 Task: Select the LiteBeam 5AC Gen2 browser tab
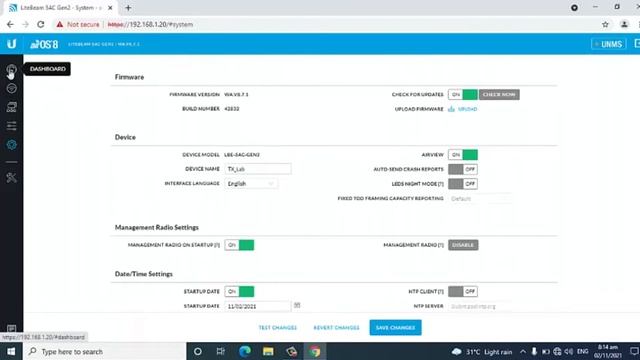pyautogui.click(x=61, y=8)
